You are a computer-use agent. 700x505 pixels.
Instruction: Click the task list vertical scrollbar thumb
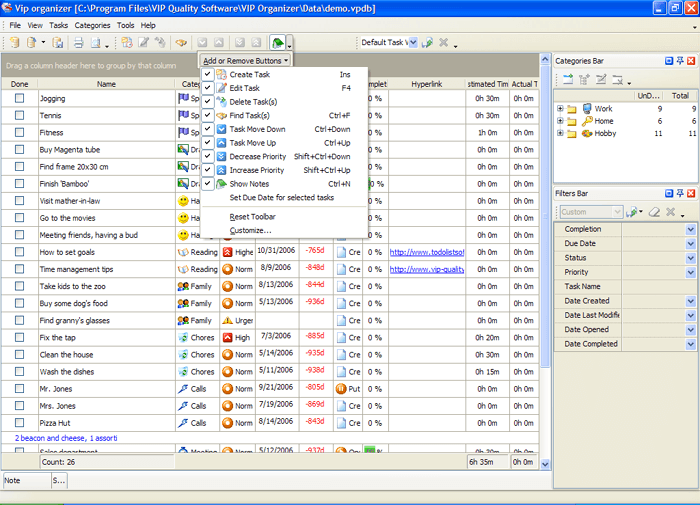click(545, 217)
